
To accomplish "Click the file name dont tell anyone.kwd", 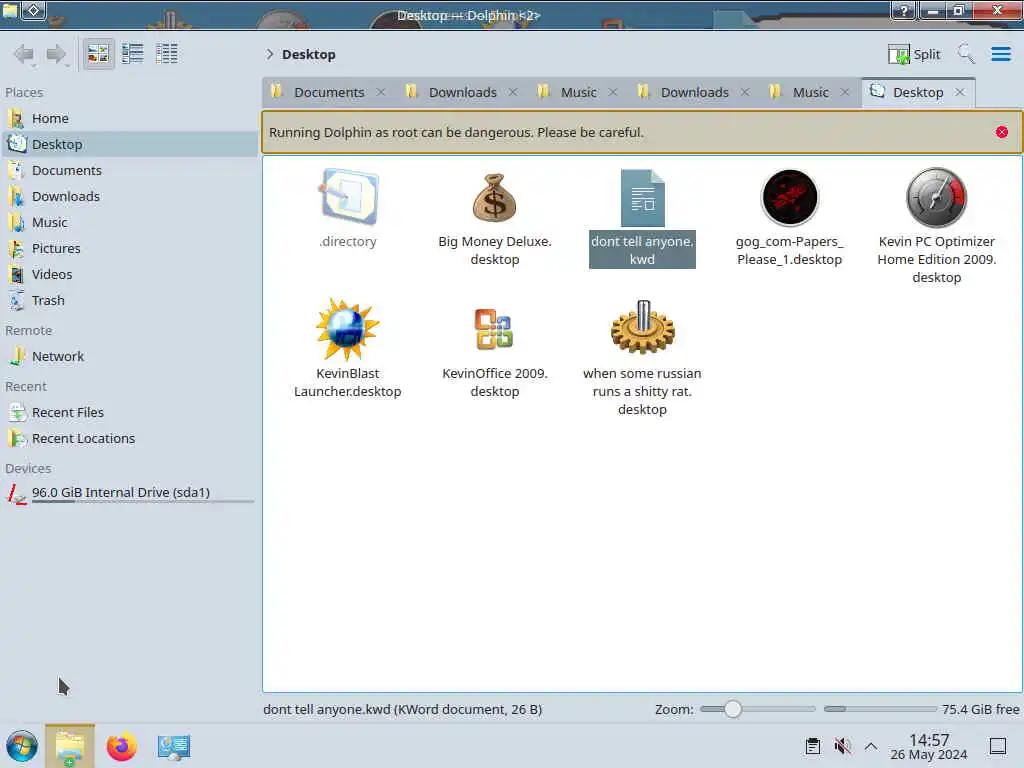I will tap(642, 250).
